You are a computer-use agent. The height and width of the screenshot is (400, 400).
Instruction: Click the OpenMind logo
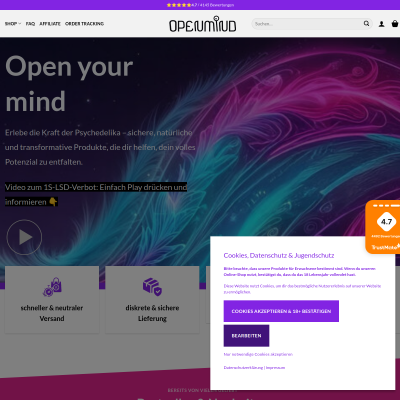(x=203, y=24)
